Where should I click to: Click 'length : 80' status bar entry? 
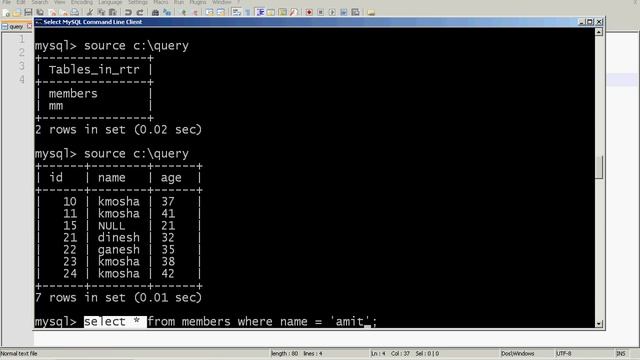pyautogui.click(x=284, y=353)
